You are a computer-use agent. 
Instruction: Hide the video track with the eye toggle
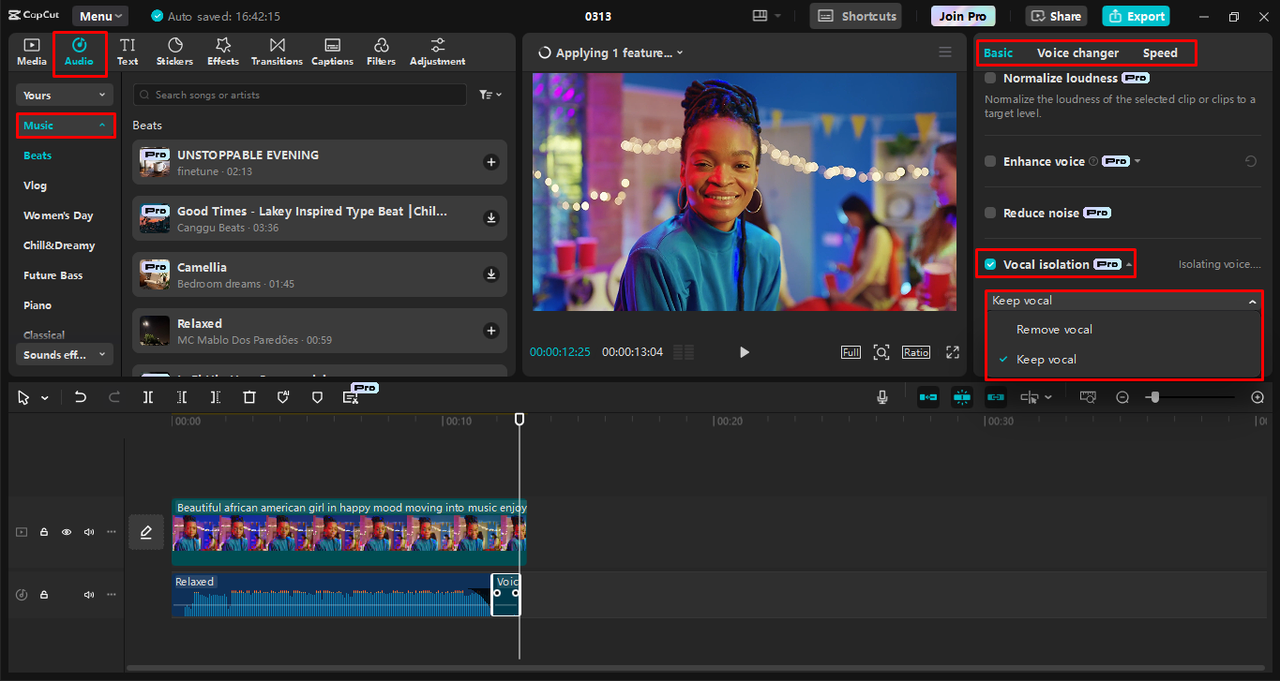click(x=66, y=532)
